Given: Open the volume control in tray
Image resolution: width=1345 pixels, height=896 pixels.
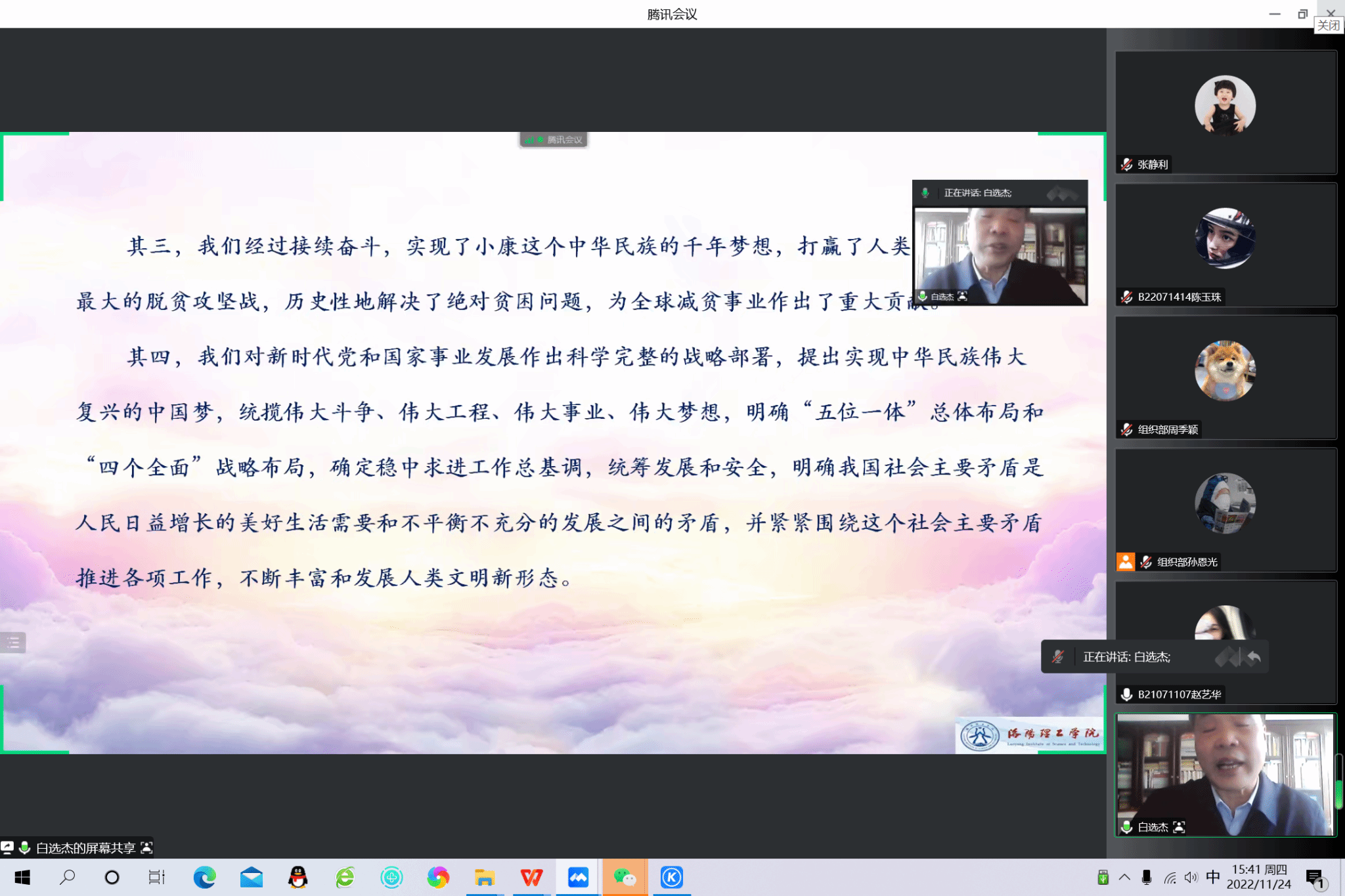Looking at the screenshot, I should tap(1191, 878).
